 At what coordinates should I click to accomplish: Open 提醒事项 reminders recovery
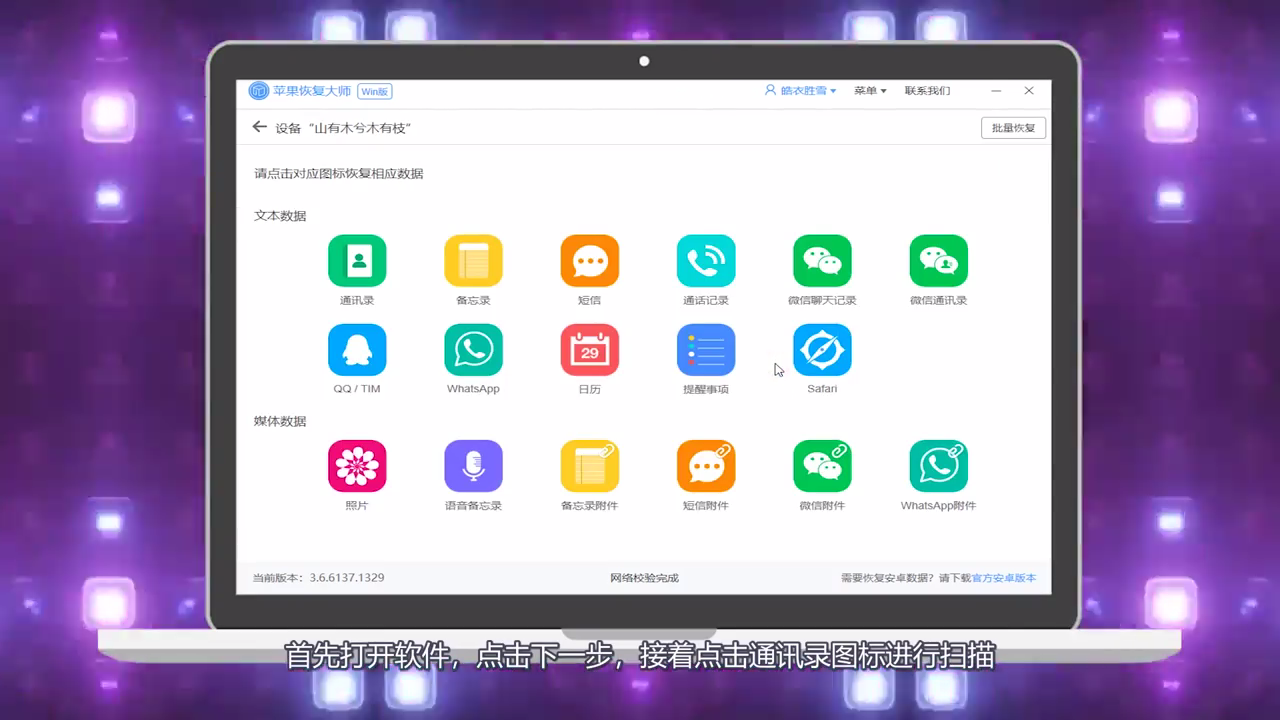click(705, 350)
